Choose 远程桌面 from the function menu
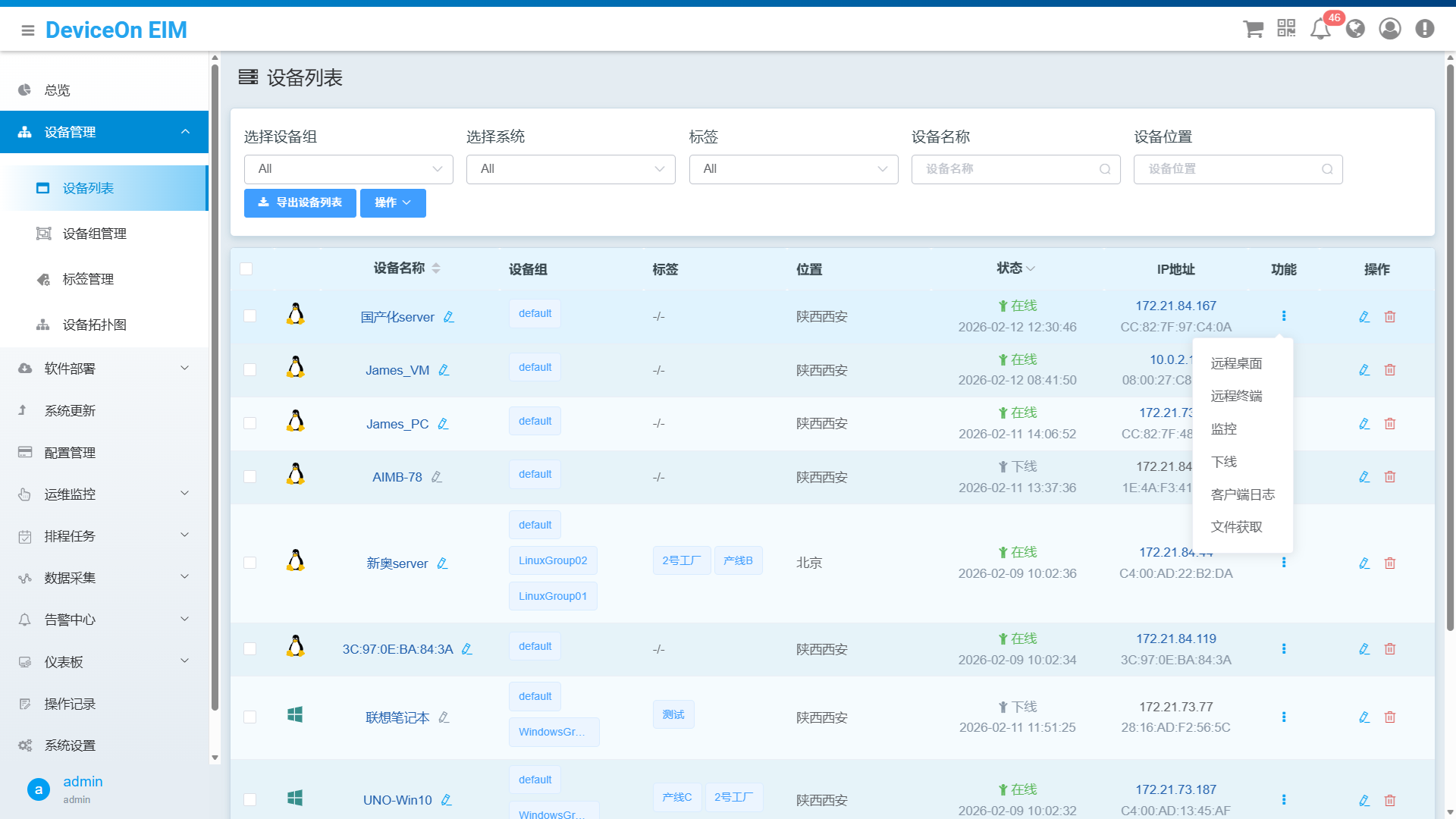The width and height of the screenshot is (1456, 819). 1236,363
